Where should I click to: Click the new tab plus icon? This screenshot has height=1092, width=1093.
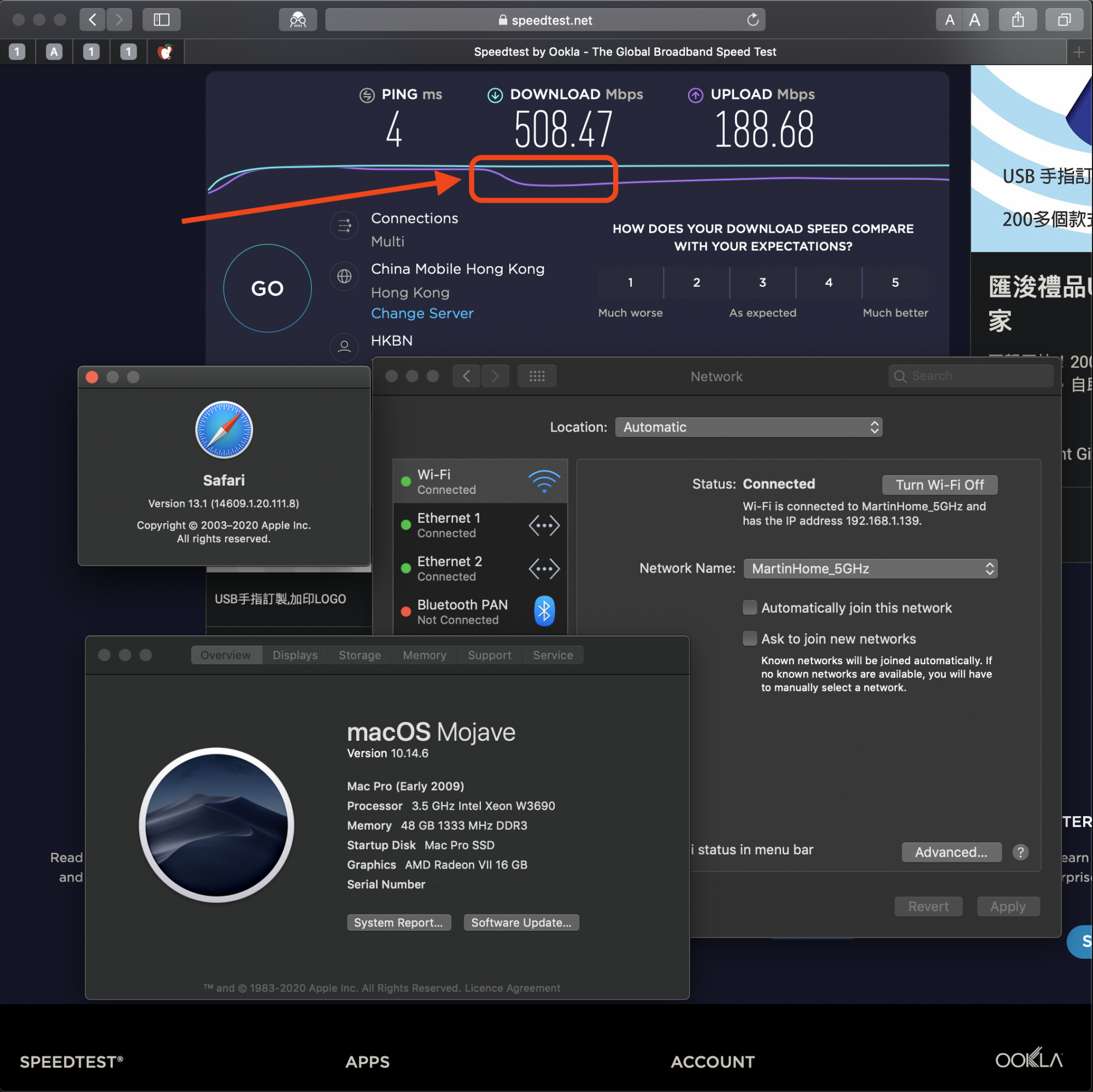coord(1078,52)
